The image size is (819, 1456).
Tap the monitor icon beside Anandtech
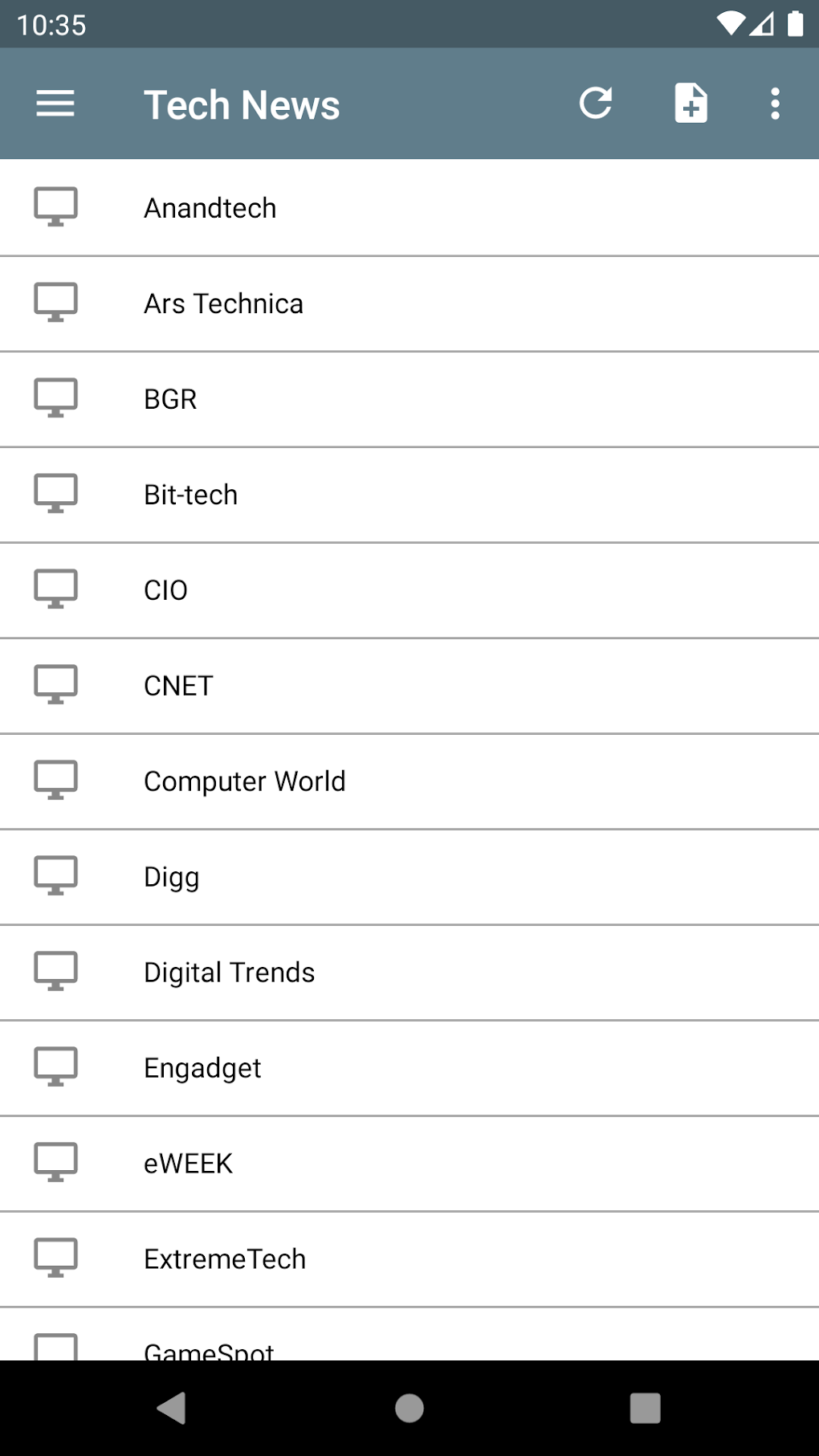[55, 207]
